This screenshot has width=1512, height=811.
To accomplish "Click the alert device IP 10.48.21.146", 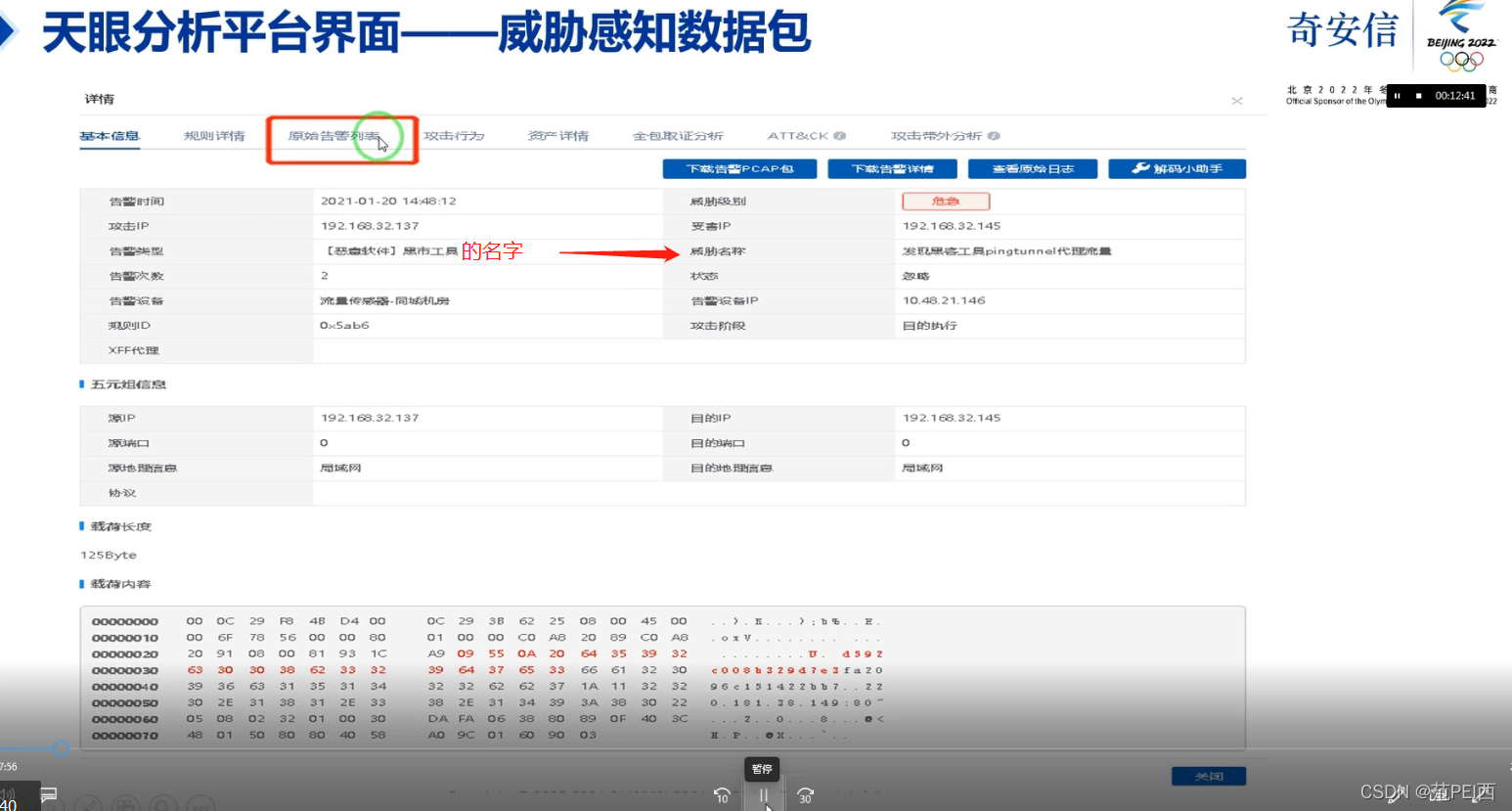I will (944, 300).
